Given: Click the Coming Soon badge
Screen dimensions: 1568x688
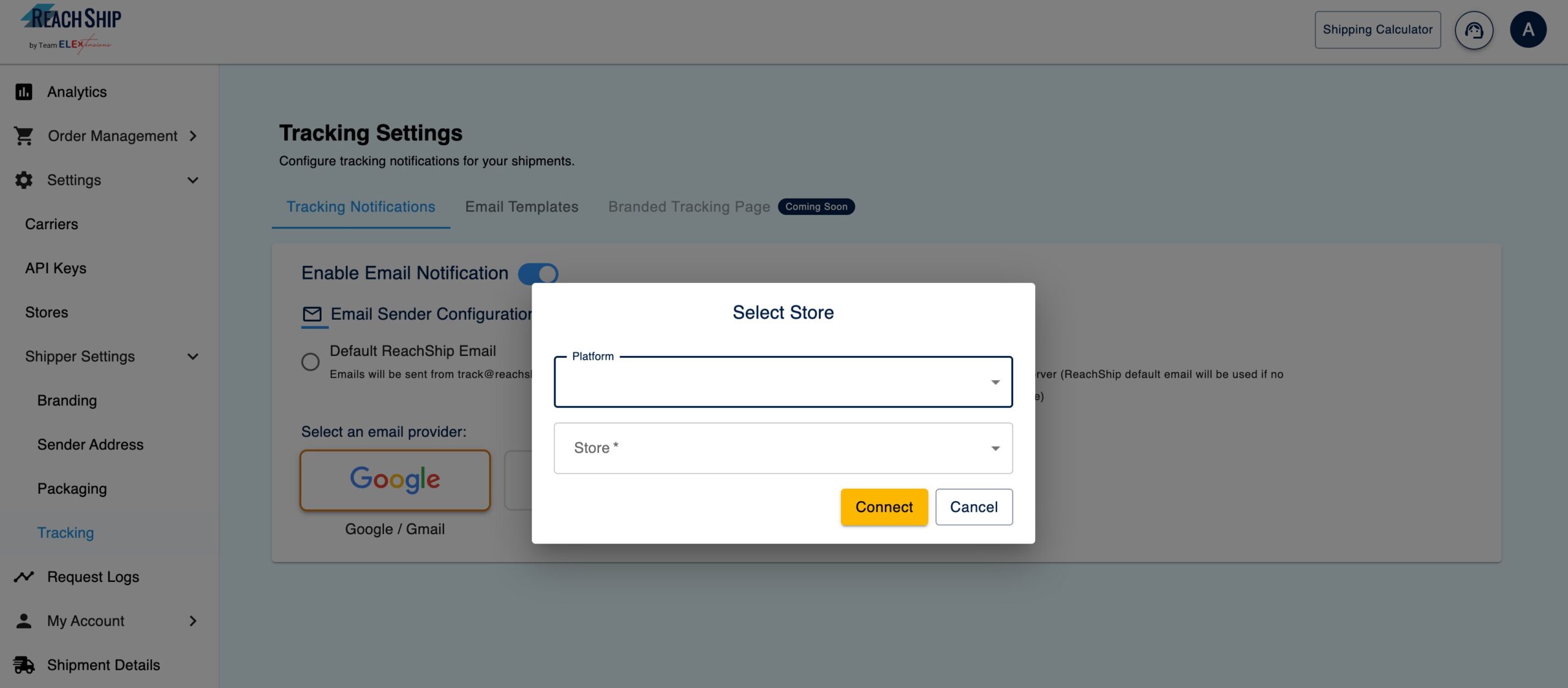Looking at the screenshot, I should (816, 207).
